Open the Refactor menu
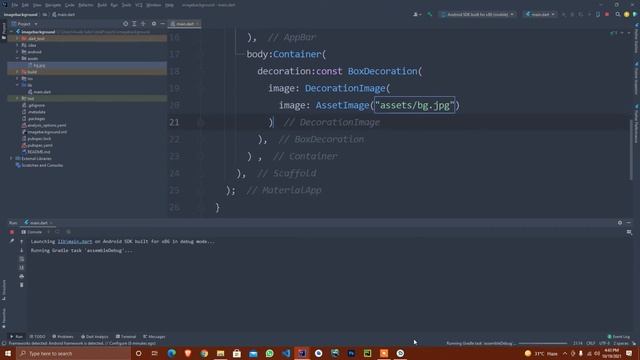This screenshot has width=640, height=360. 86,5
